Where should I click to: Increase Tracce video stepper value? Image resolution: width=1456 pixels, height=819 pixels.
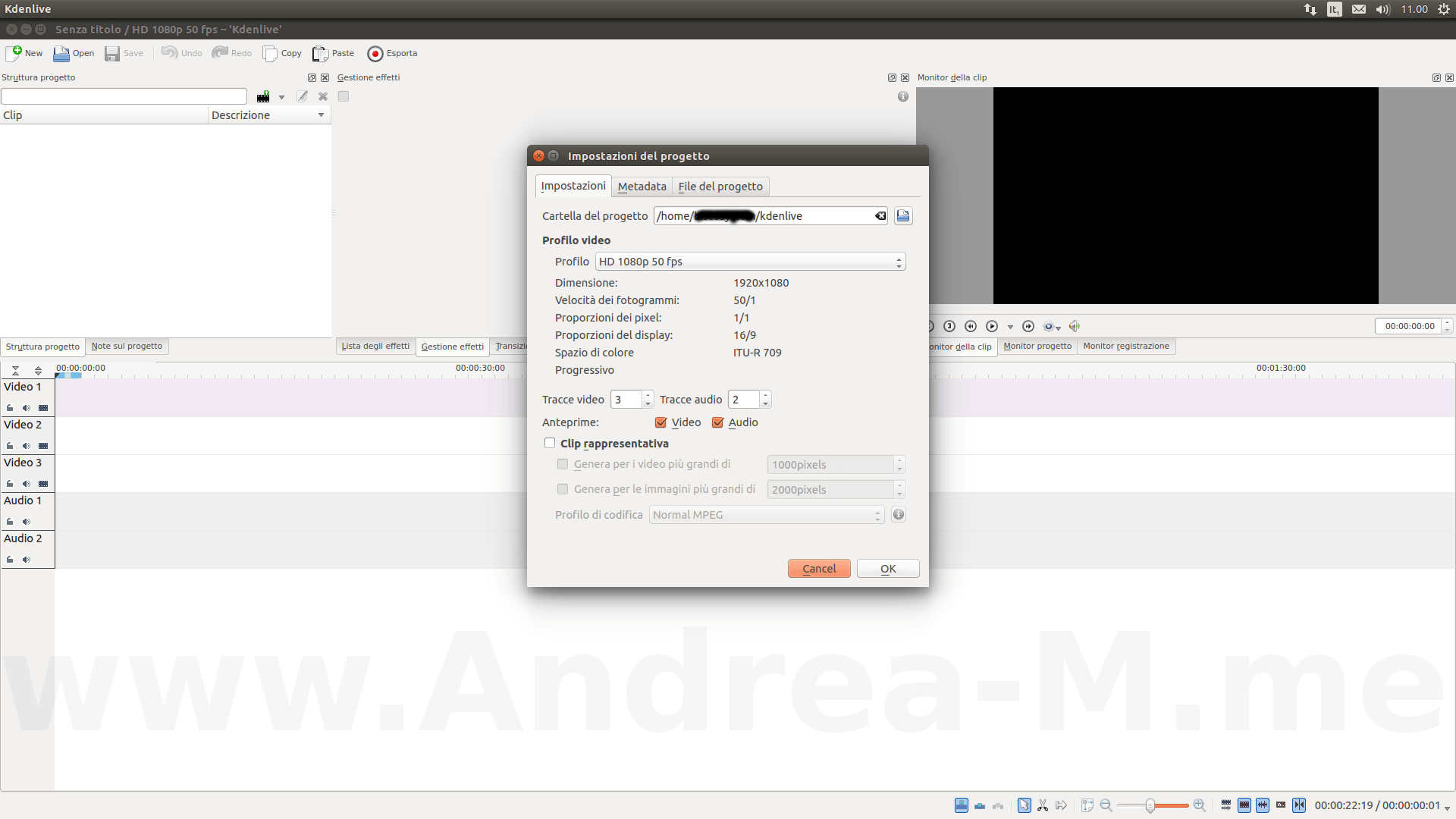click(648, 395)
